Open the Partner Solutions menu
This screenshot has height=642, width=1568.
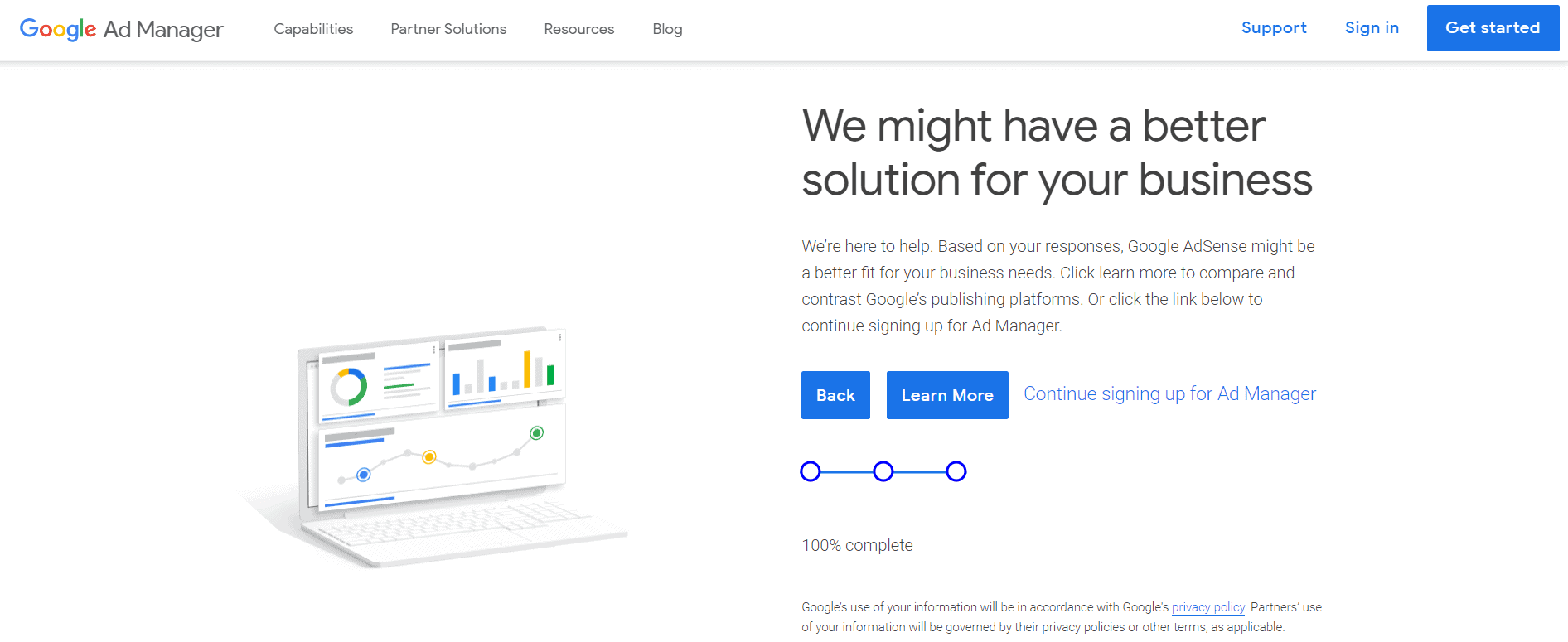click(x=448, y=29)
